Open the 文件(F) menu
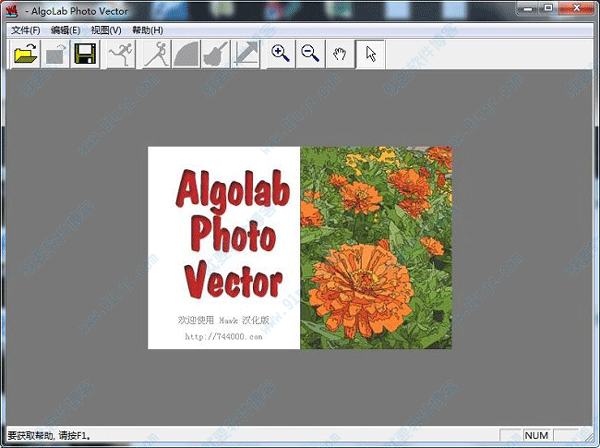This screenshot has height=448, width=600. [x=25, y=30]
